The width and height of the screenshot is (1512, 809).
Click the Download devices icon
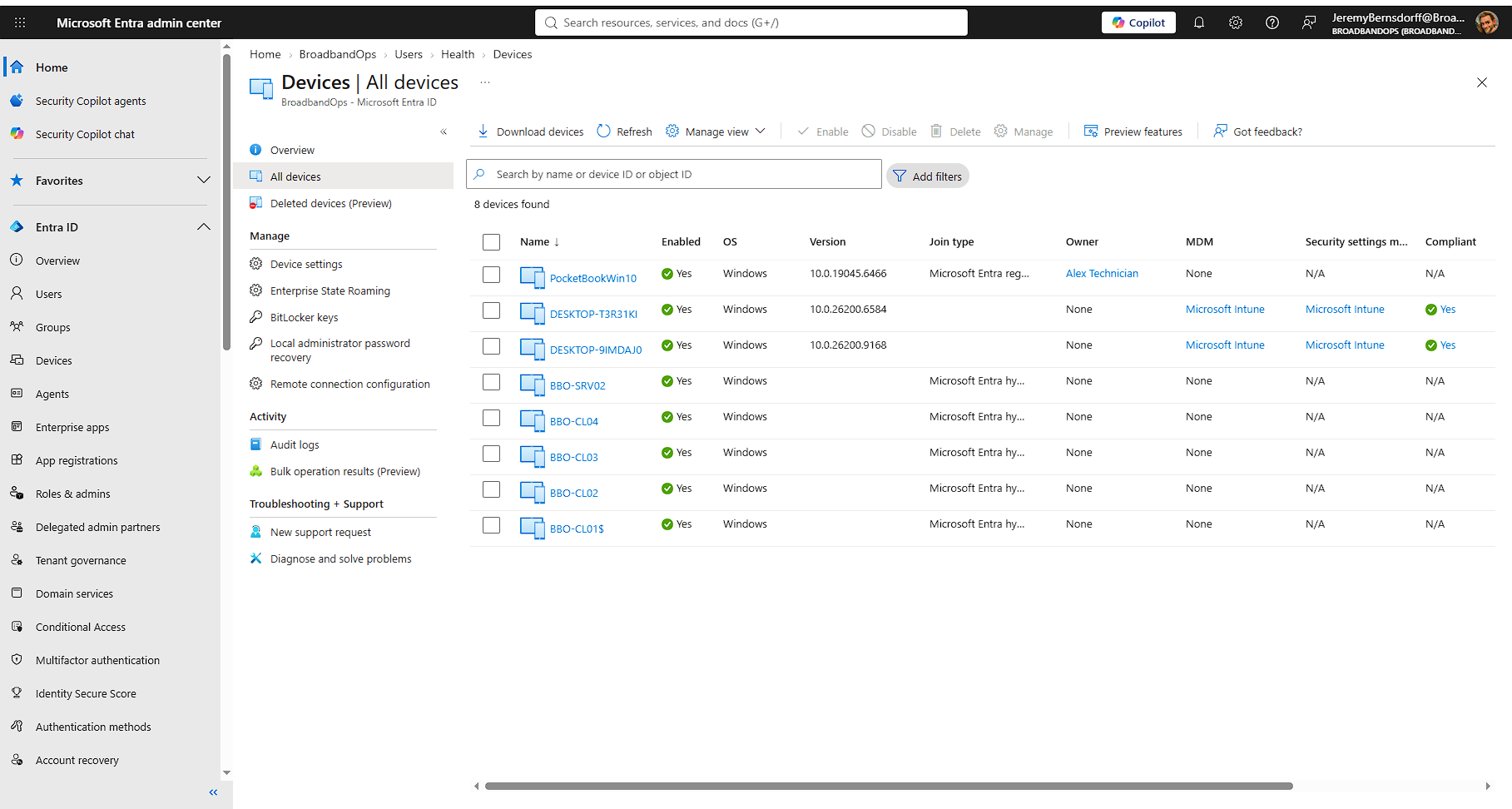(483, 132)
